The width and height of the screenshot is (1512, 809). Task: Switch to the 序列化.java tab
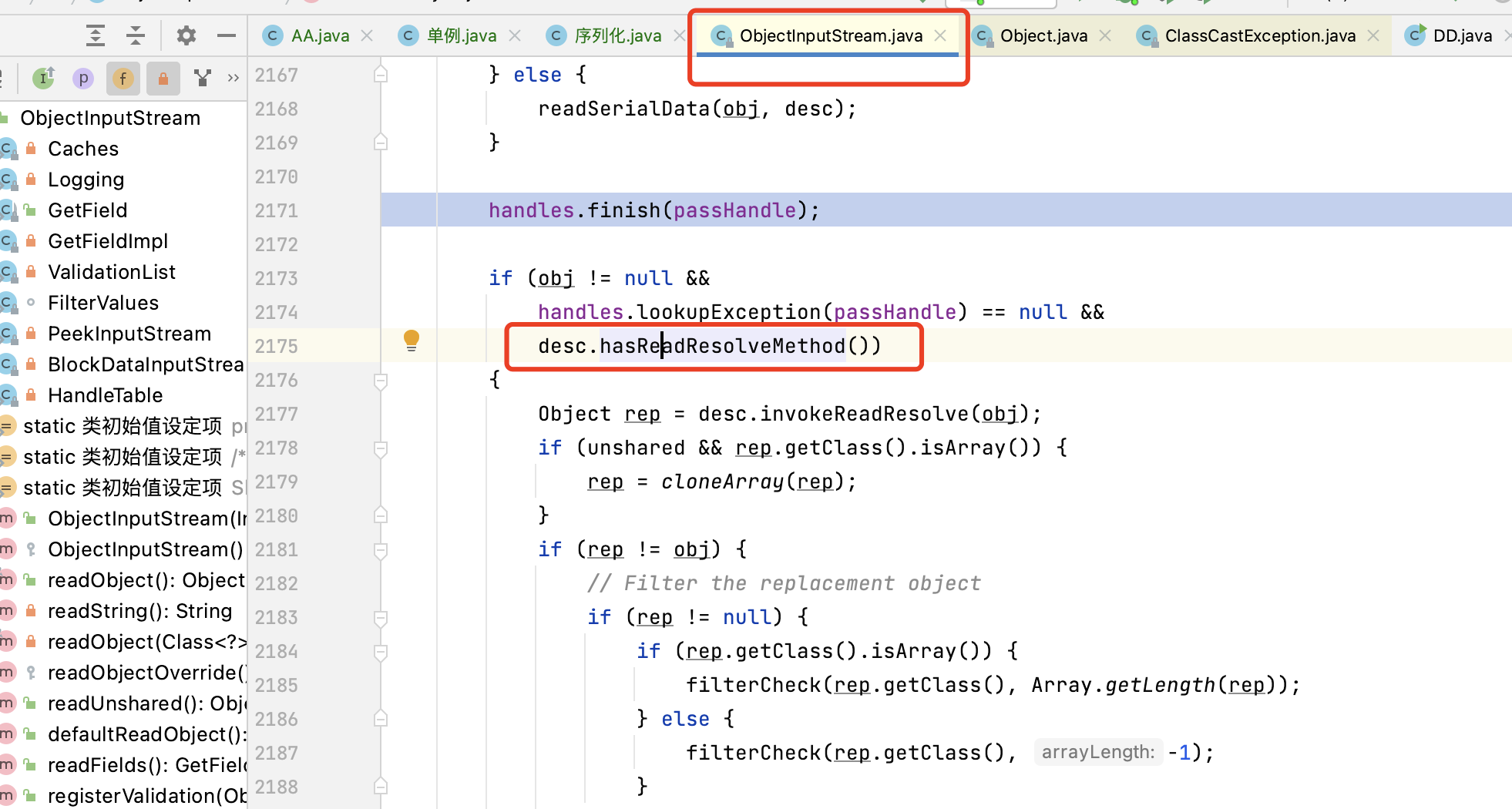coord(617,35)
